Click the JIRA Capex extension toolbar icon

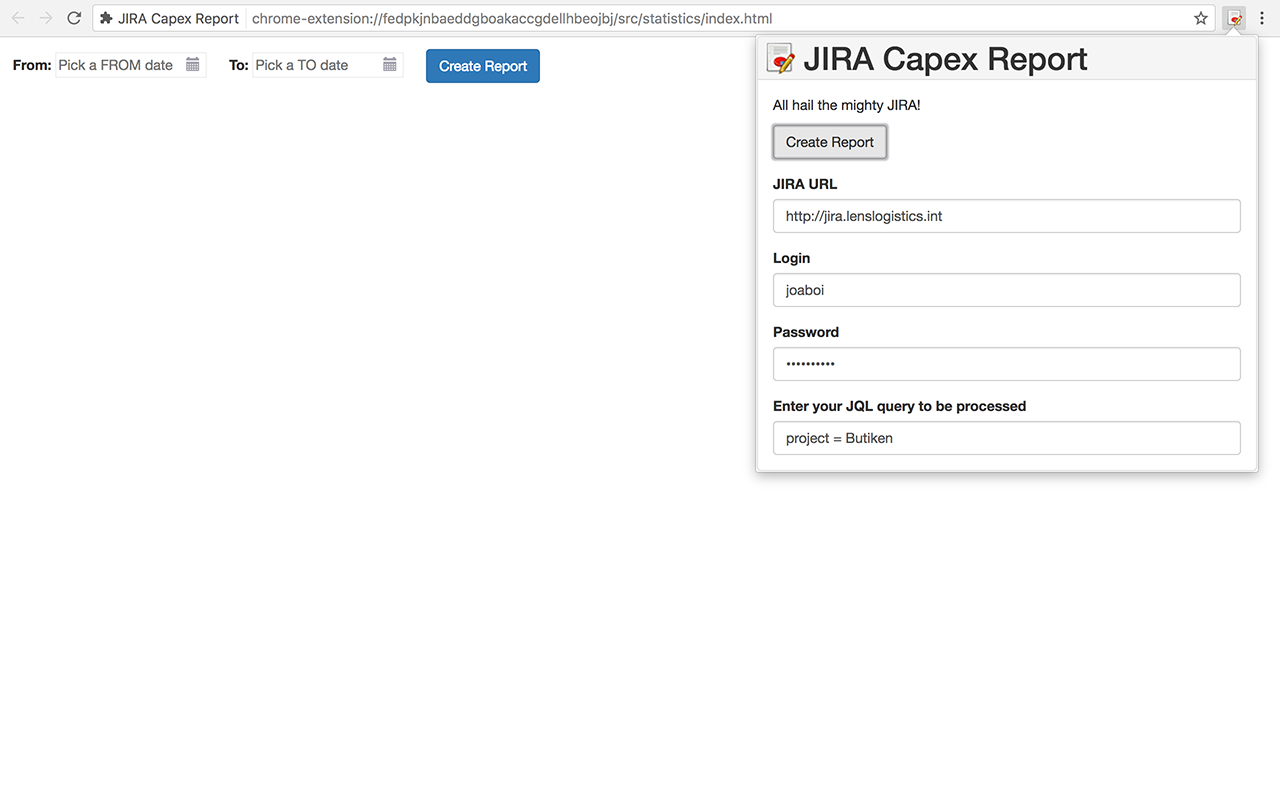click(1236, 18)
